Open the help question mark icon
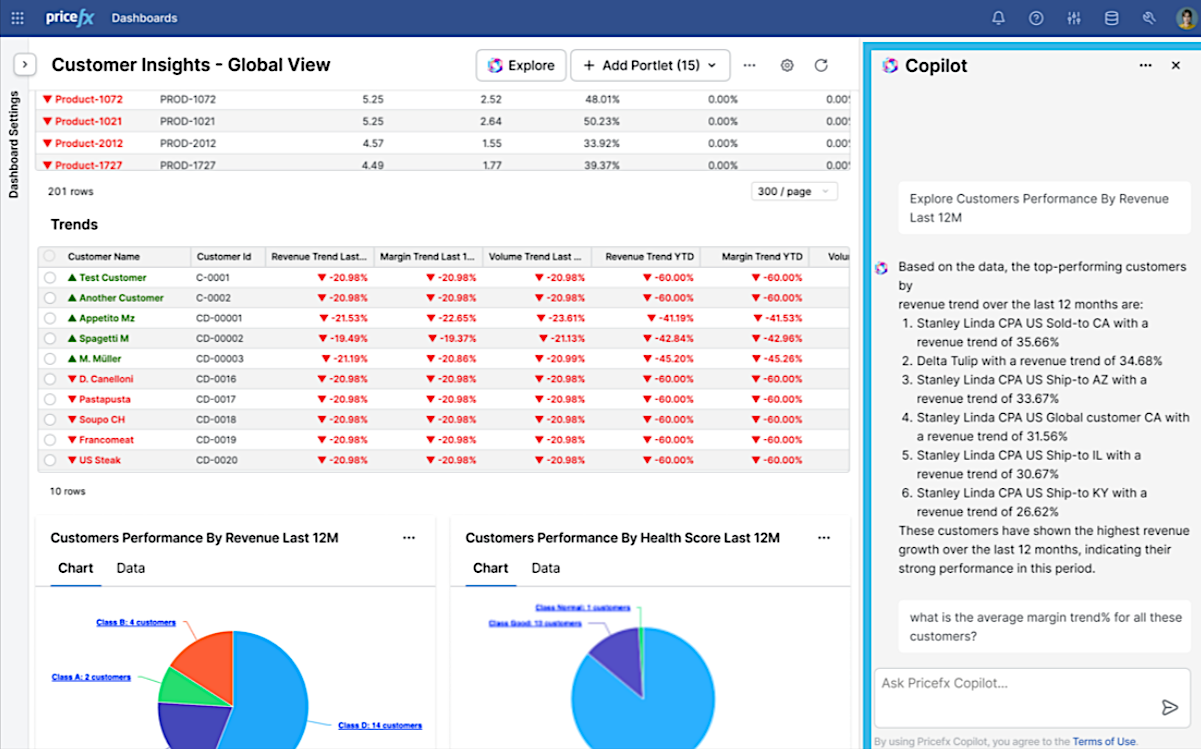 point(1036,18)
